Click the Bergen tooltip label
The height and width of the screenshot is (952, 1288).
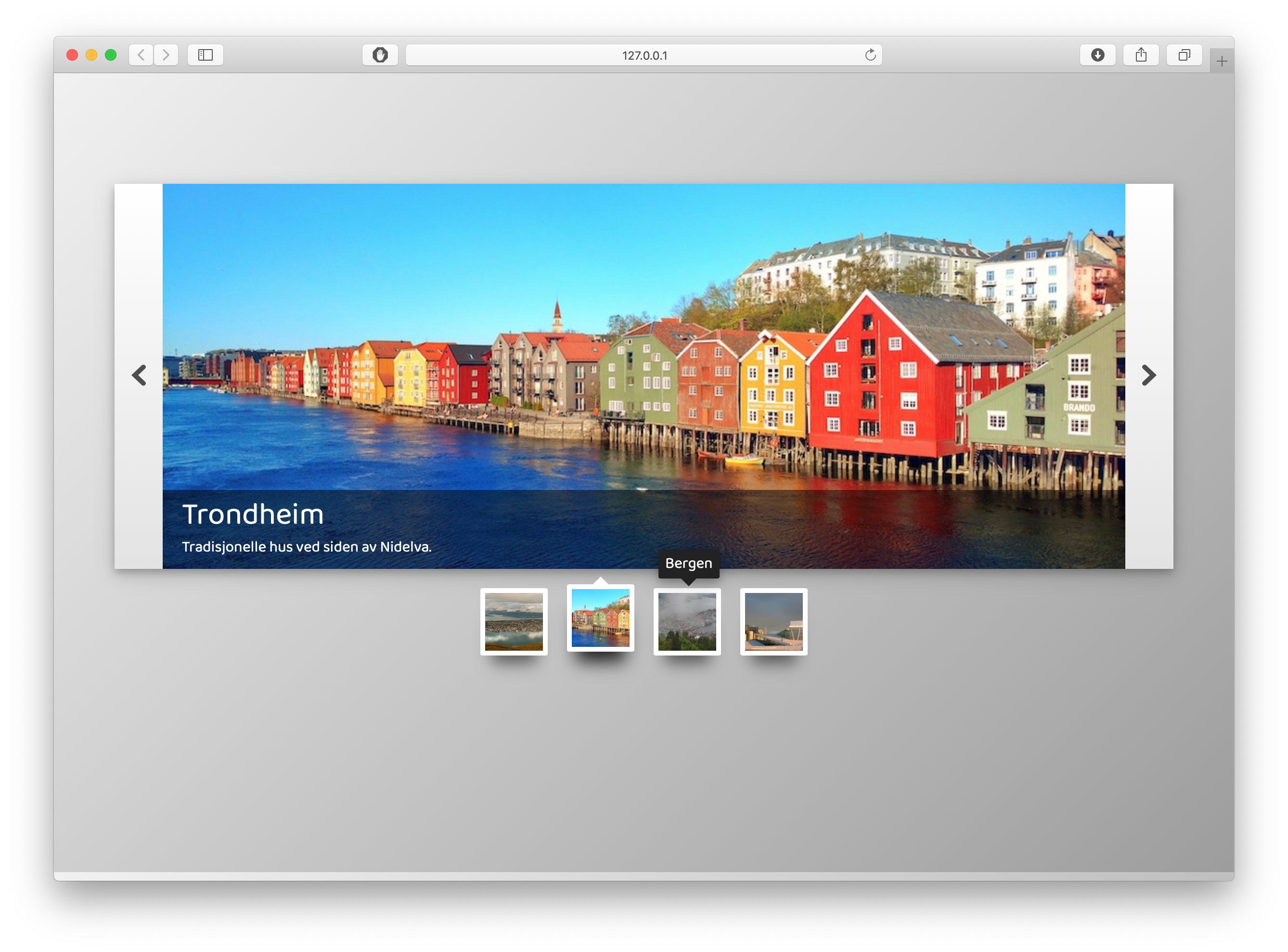(689, 563)
